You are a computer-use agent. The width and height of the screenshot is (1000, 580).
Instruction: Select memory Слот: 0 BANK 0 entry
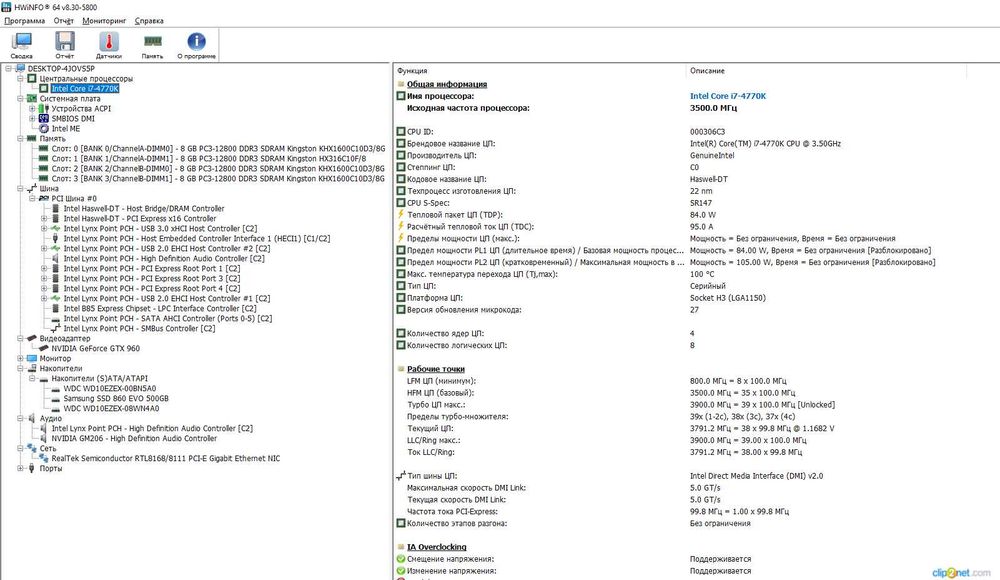click(x=218, y=149)
